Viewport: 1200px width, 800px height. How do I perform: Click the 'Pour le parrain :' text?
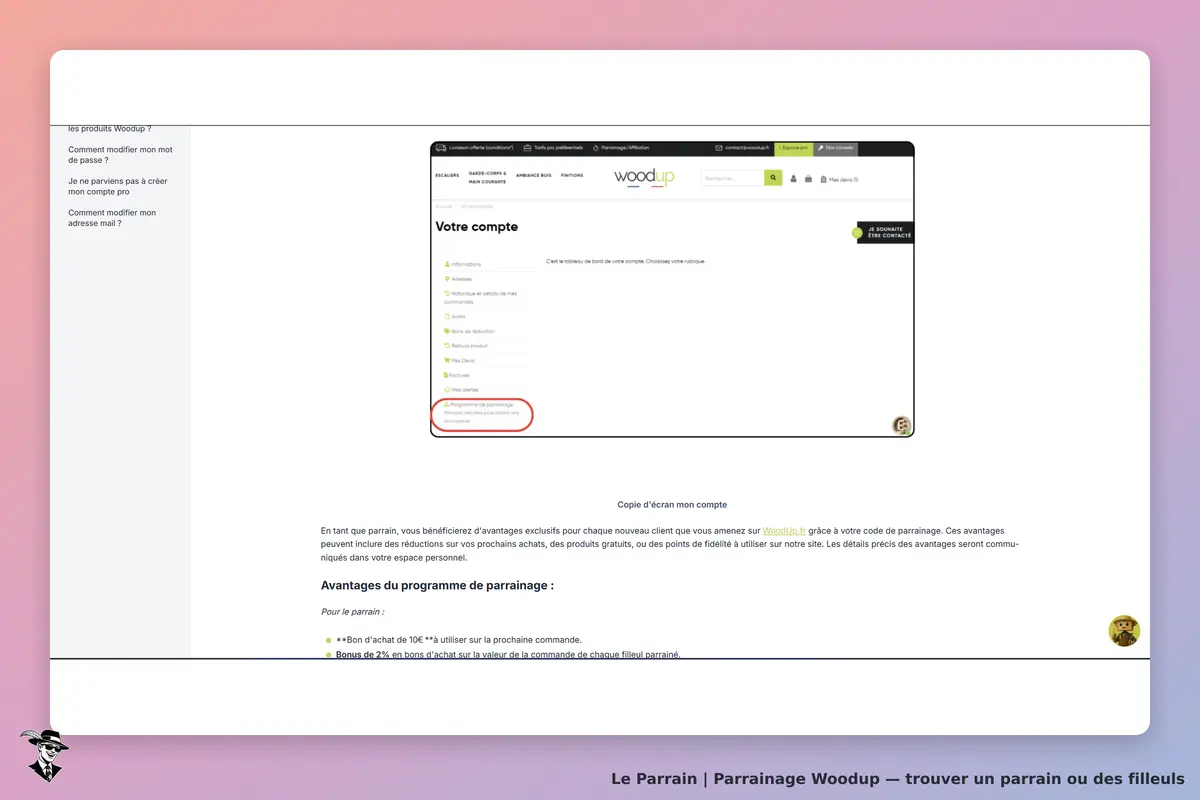tap(352, 611)
